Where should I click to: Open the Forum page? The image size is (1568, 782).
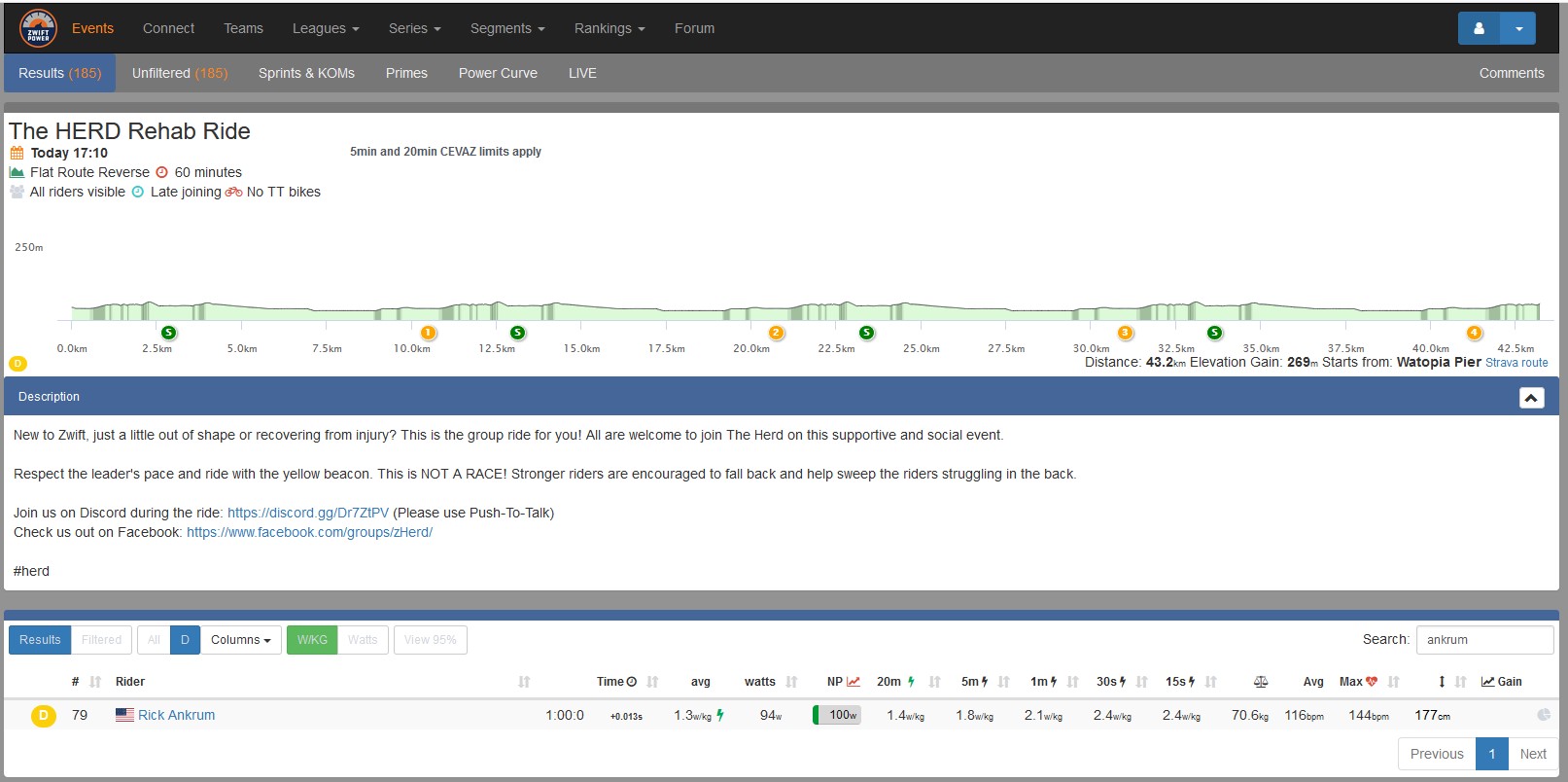pyautogui.click(x=694, y=28)
